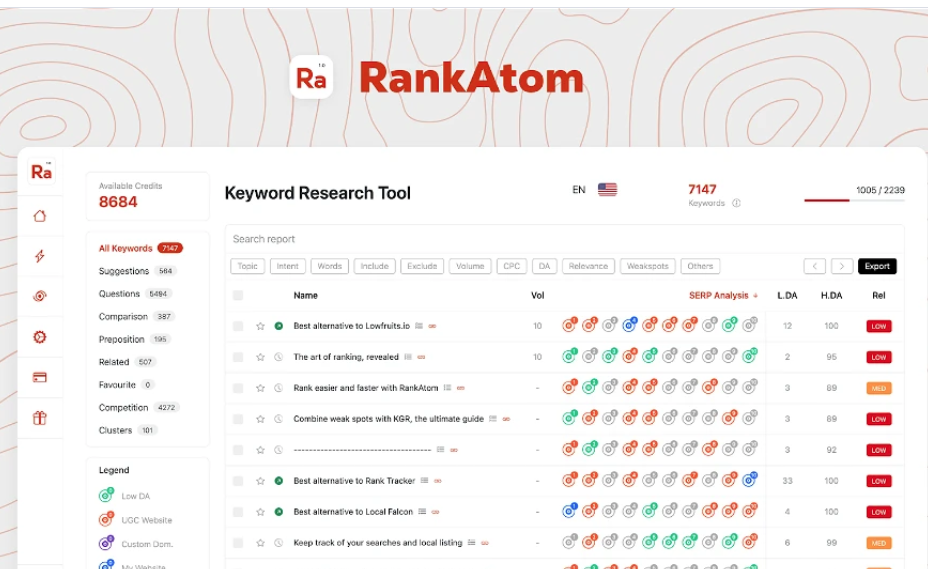This screenshot has width=928, height=573.
Task: Open the Weakspots filter dropdown
Action: [647, 266]
